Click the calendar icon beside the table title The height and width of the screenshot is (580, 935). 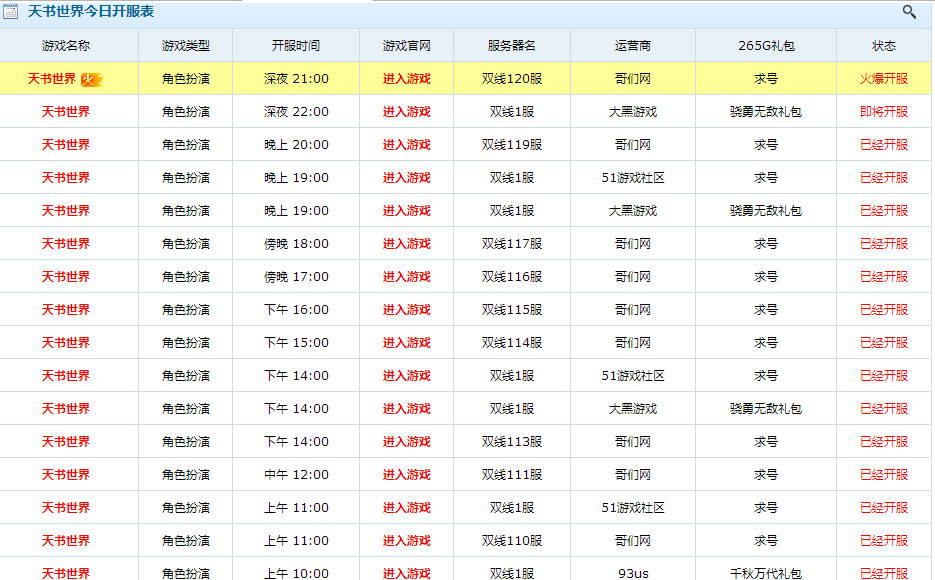click(x=11, y=11)
